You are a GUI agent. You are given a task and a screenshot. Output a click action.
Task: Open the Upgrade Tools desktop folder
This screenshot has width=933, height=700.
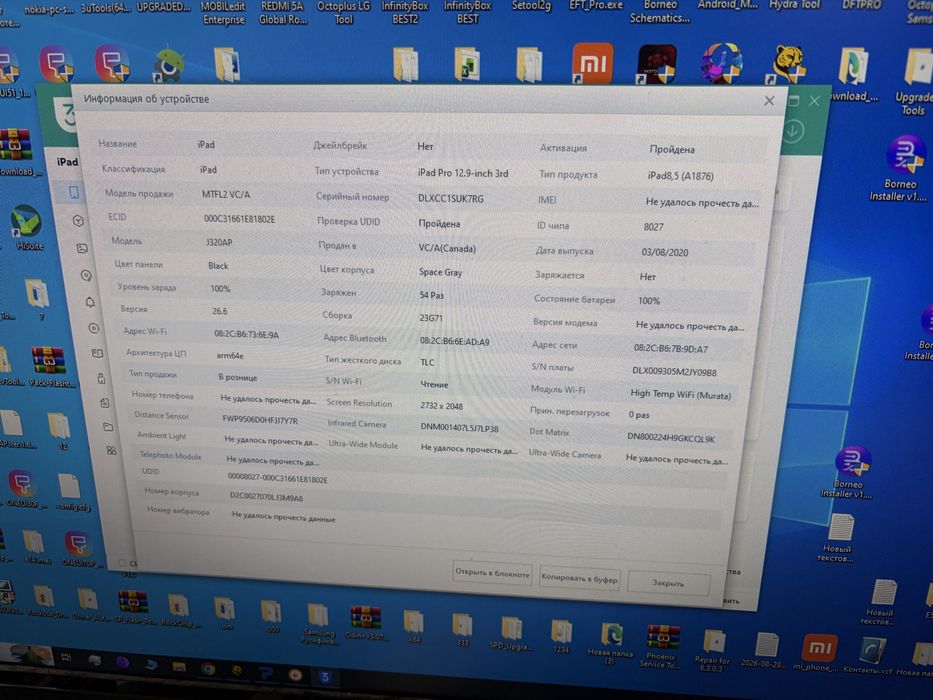(915, 81)
